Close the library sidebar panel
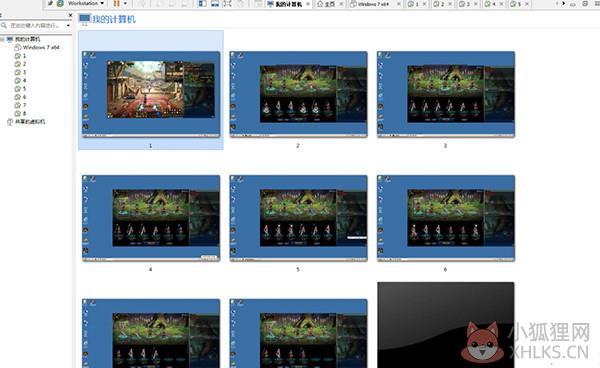 (70, 15)
